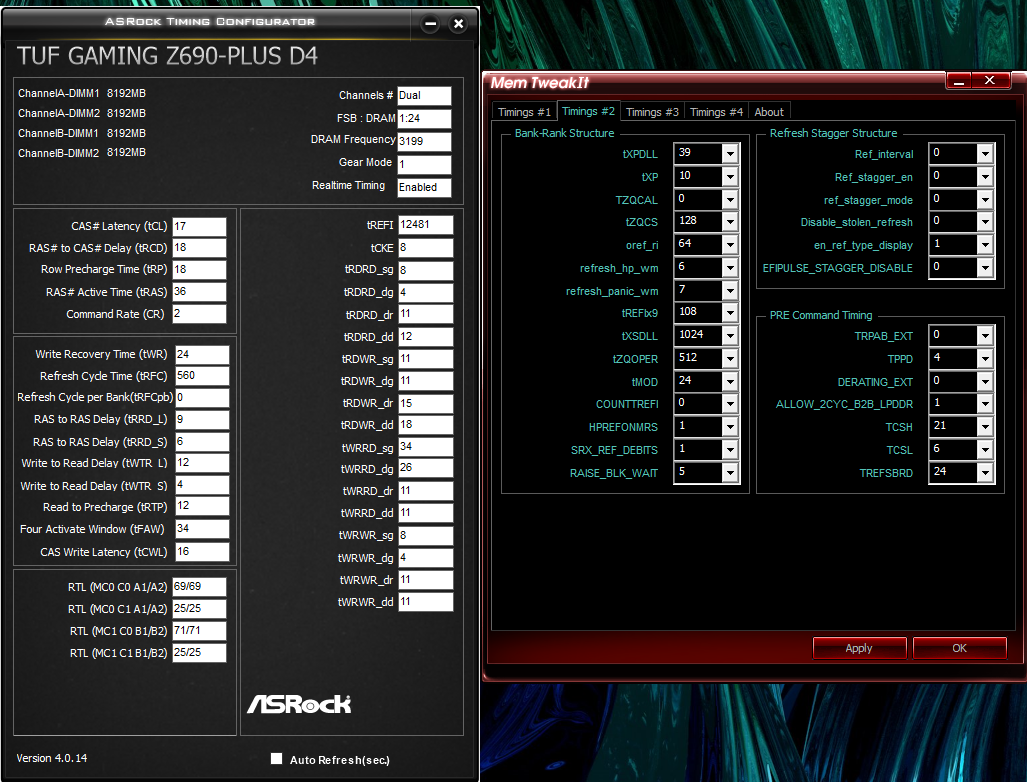Viewport: 1027px width, 782px height.
Task: Open the COUNTTREFI dropdown
Action: point(730,403)
